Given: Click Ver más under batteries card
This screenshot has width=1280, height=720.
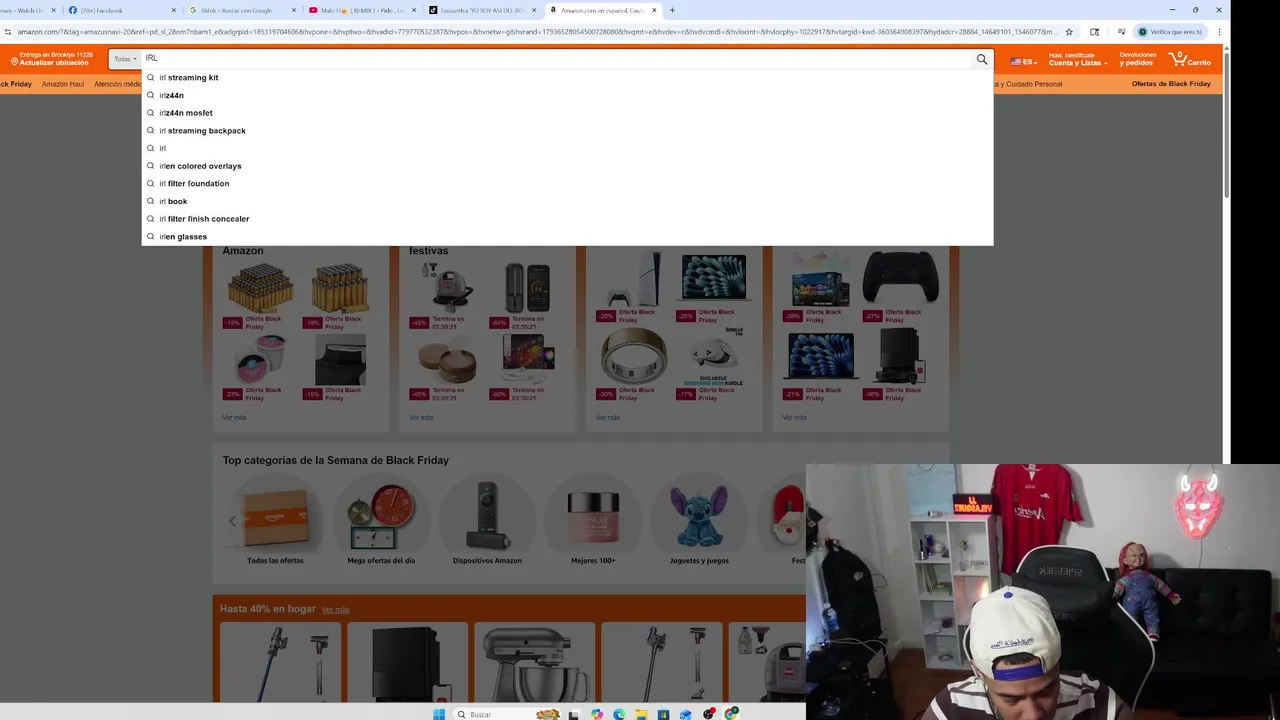Looking at the screenshot, I should (234, 417).
